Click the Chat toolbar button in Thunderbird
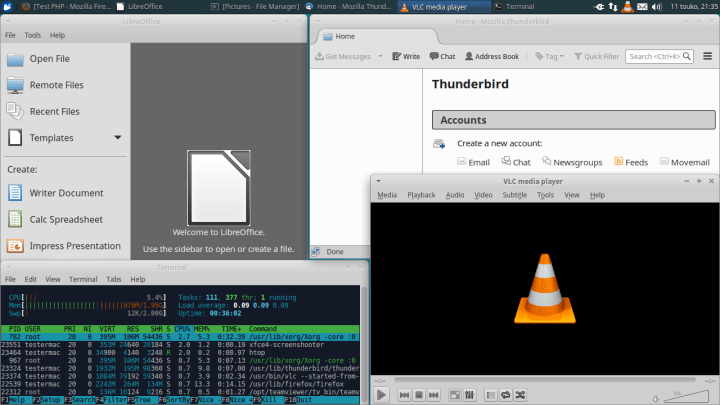Screen dimensions: 720x405 click(x=441, y=57)
